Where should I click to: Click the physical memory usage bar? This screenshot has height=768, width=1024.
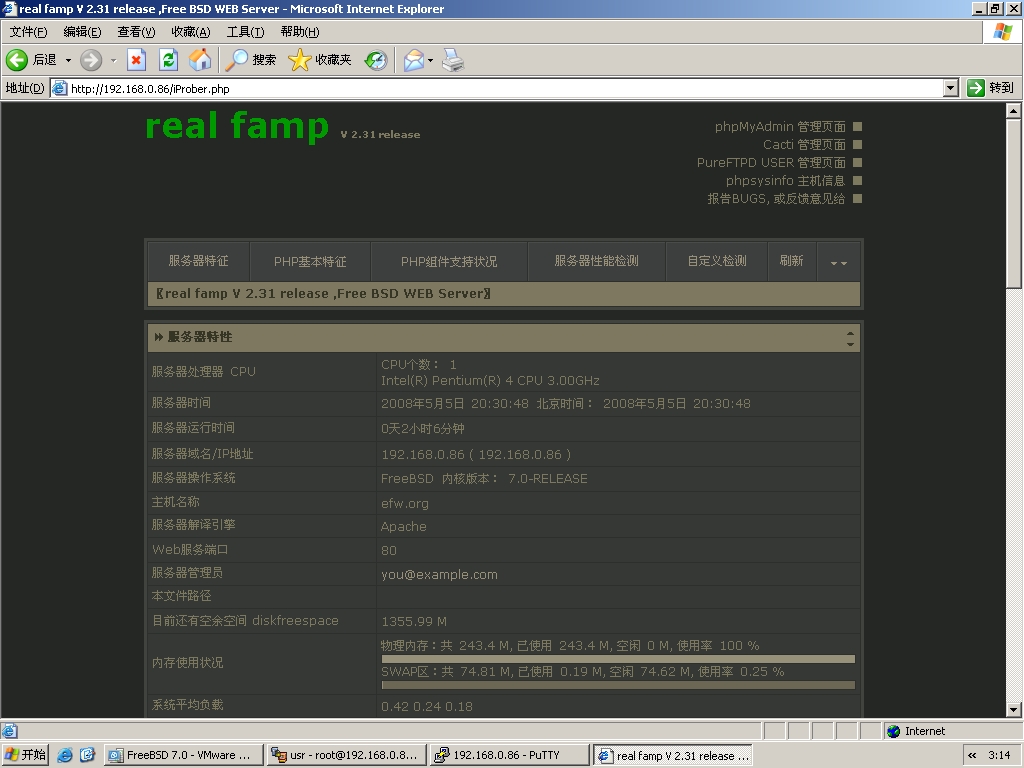(x=618, y=659)
